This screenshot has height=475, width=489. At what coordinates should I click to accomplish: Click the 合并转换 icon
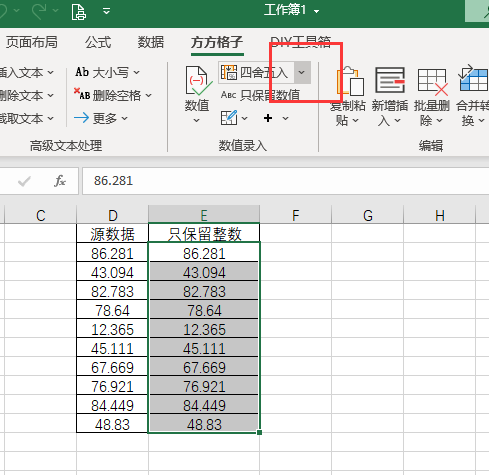(474, 79)
